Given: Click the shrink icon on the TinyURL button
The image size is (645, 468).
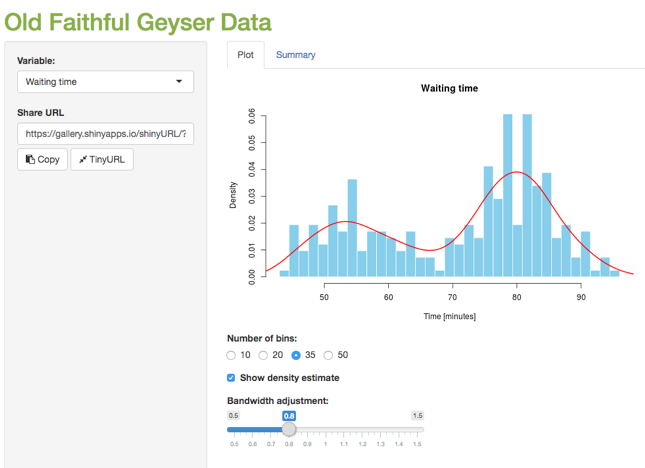Looking at the screenshot, I should tap(83, 159).
